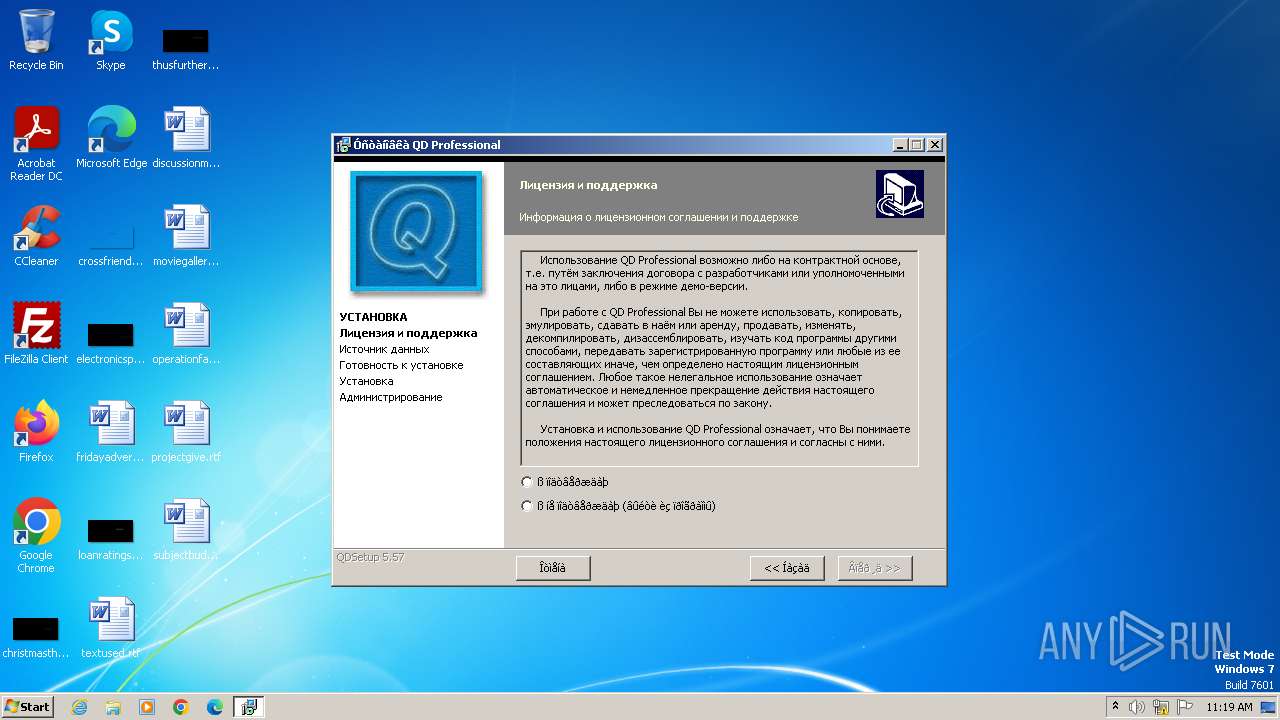Viewport: 1280px width, 720px height.
Task: Select the 'thusfurther...' desktop file
Action: point(186,48)
